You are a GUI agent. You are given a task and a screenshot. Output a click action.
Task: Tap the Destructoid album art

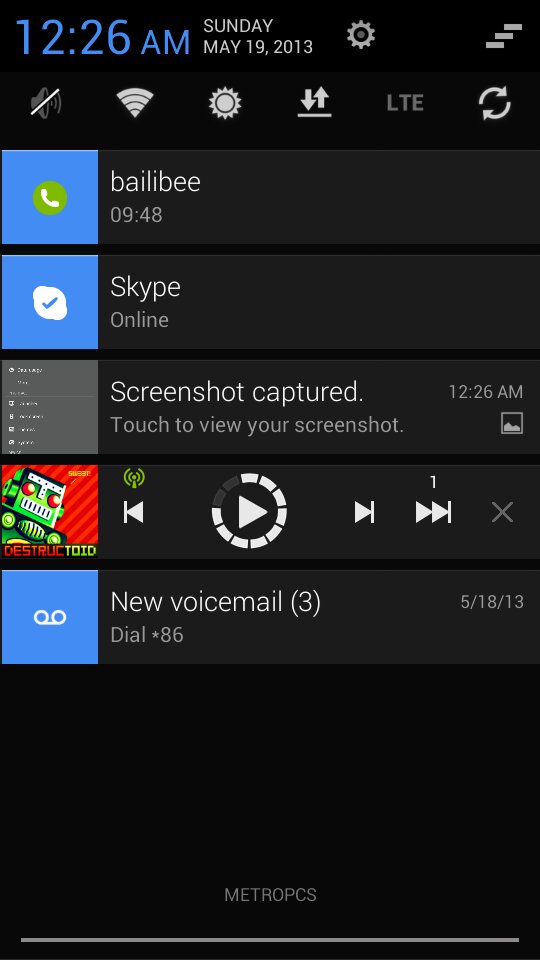[x=50, y=512]
